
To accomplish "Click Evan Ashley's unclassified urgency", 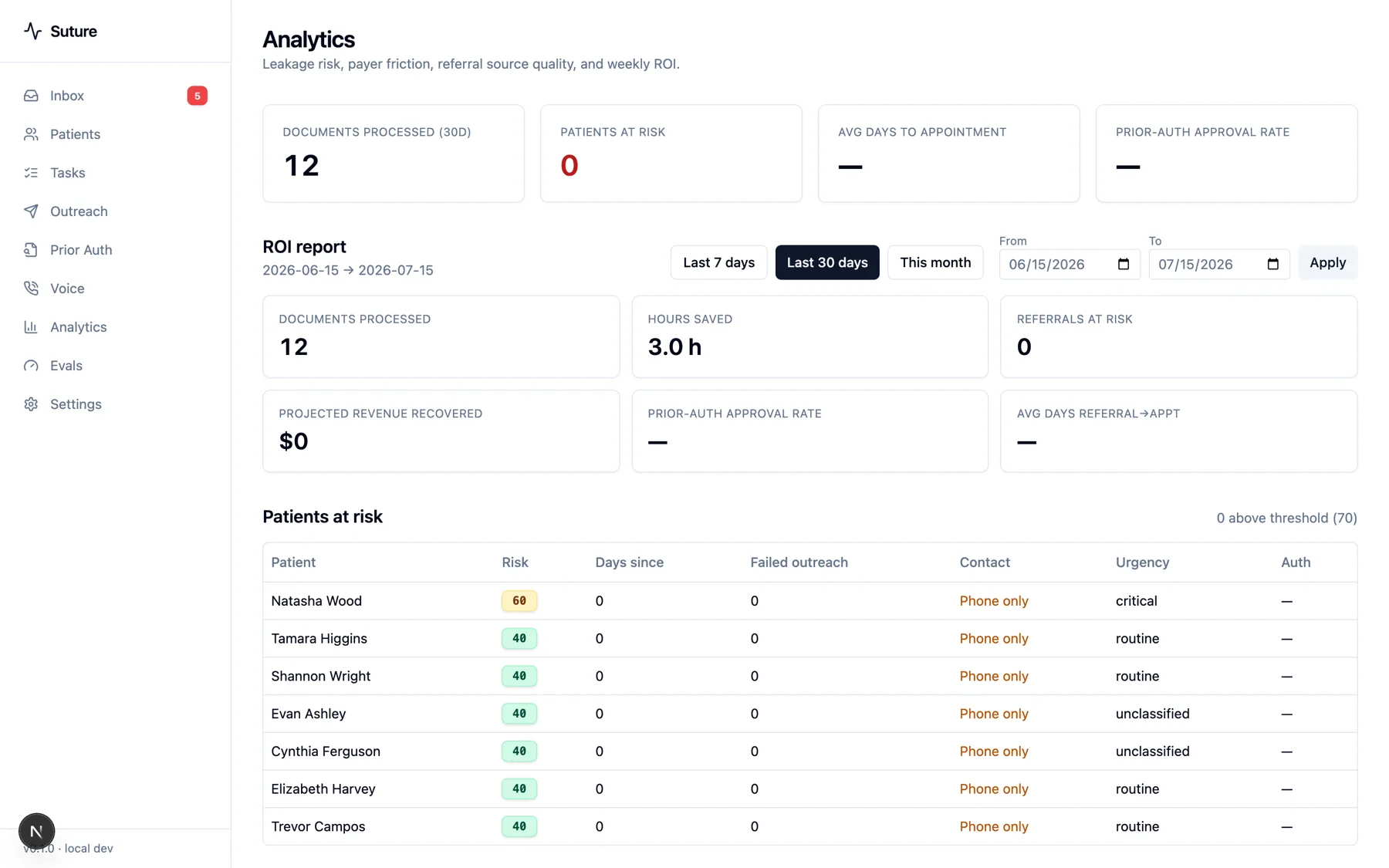I will pyautogui.click(x=1152, y=714).
